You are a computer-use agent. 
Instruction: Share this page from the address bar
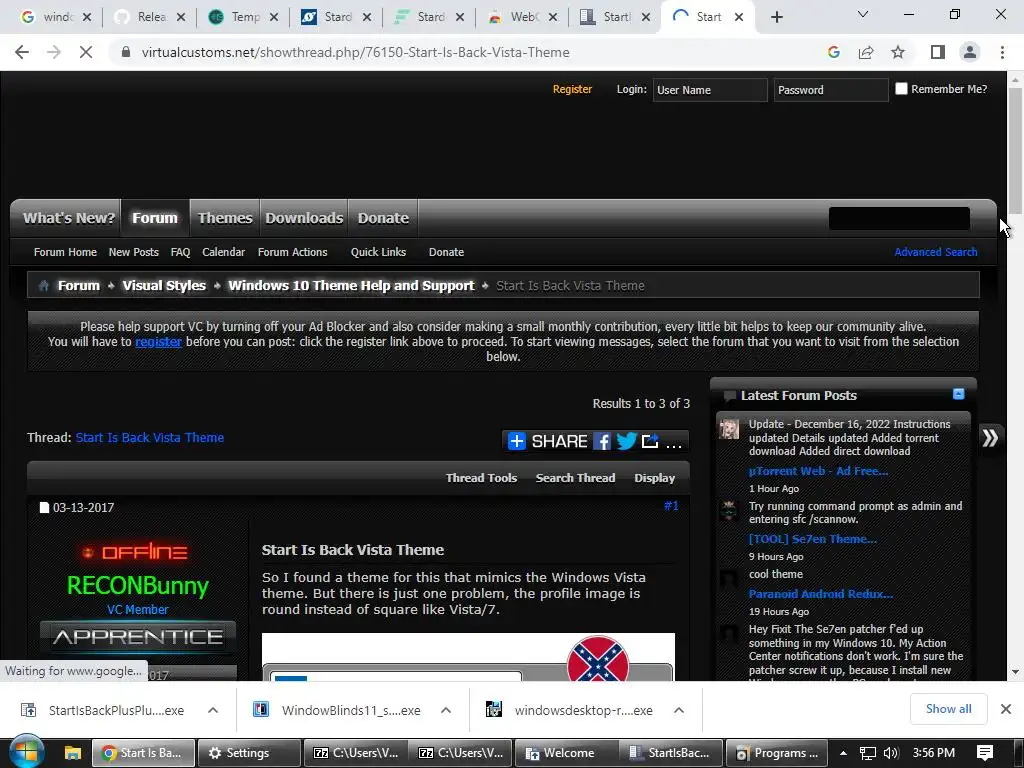pos(866,52)
